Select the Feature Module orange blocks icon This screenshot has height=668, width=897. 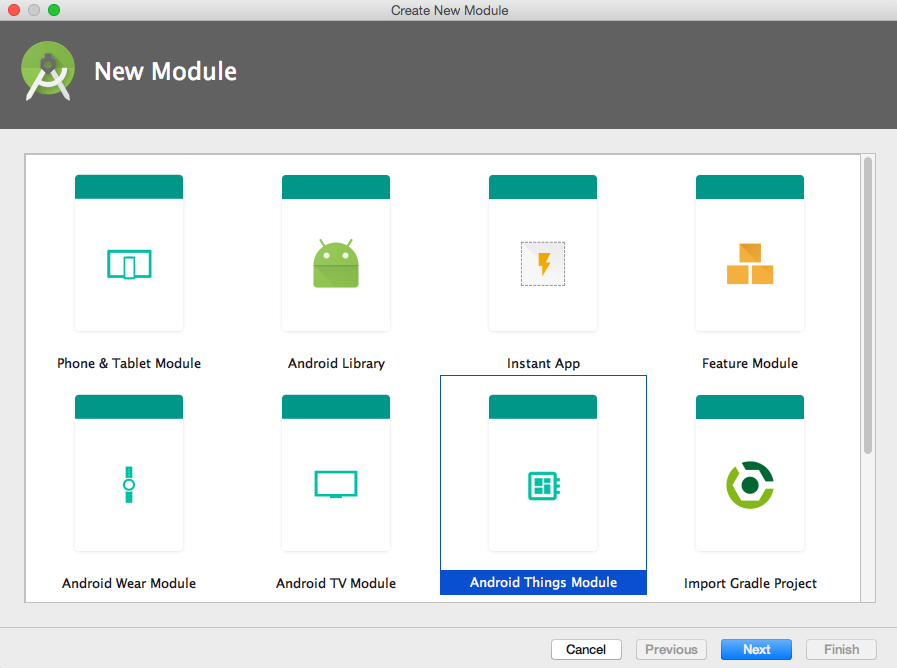(750, 264)
